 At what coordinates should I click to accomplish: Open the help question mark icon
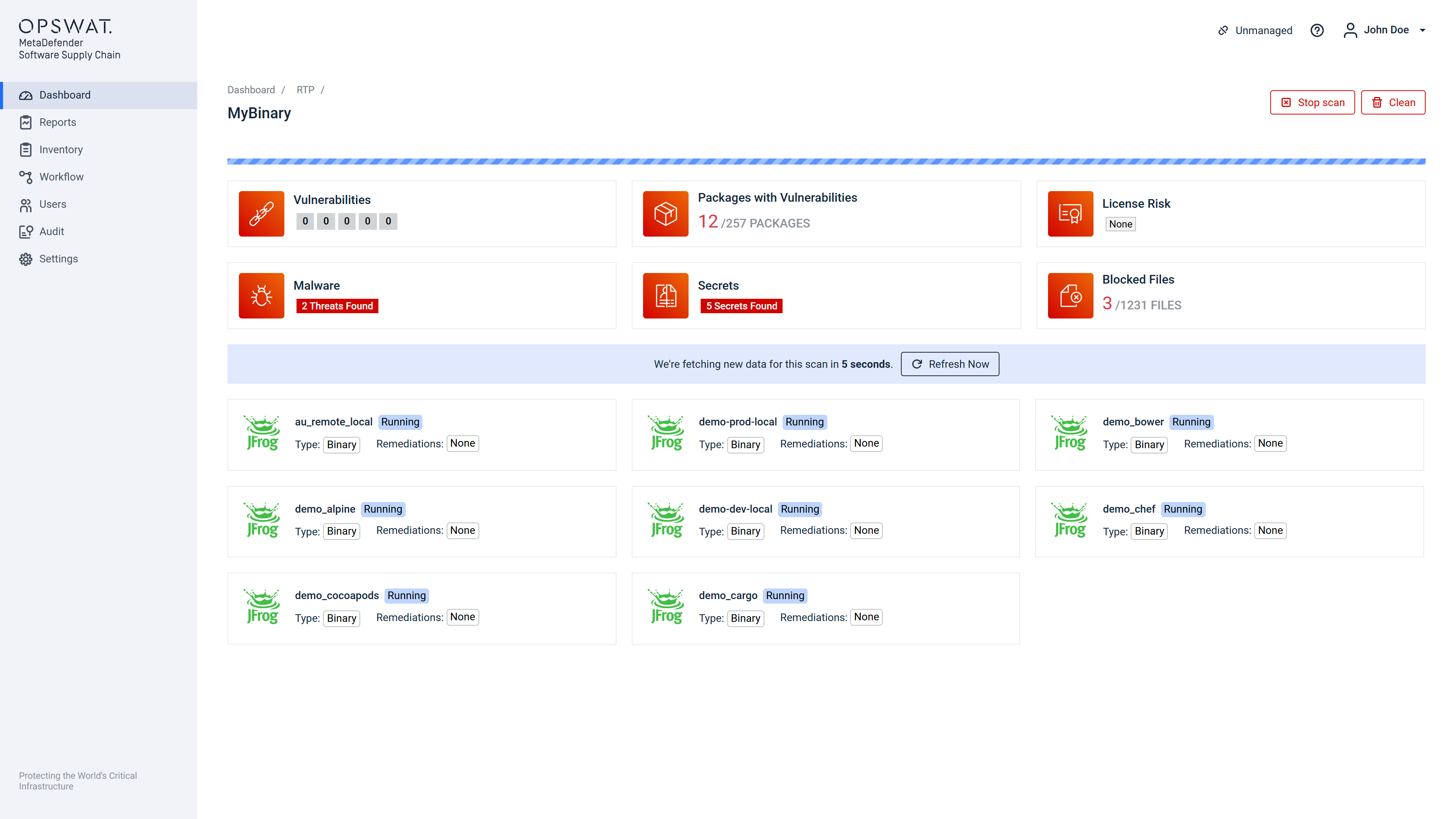(x=1317, y=30)
